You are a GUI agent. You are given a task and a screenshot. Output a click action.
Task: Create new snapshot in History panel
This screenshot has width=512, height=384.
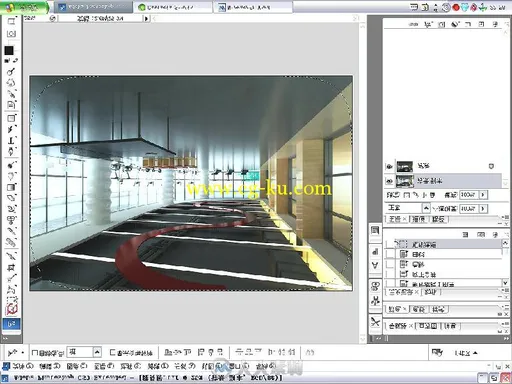tap(481, 235)
